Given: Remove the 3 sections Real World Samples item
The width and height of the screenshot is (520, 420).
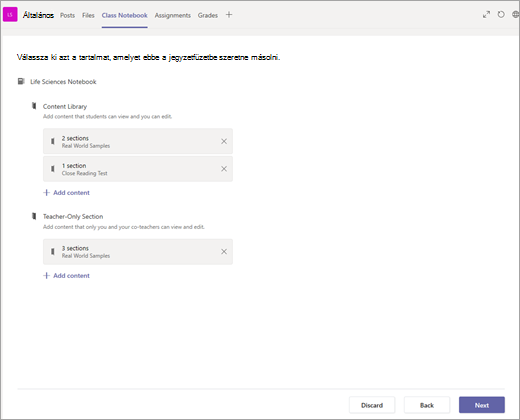Looking at the screenshot, I should (224, 252).
